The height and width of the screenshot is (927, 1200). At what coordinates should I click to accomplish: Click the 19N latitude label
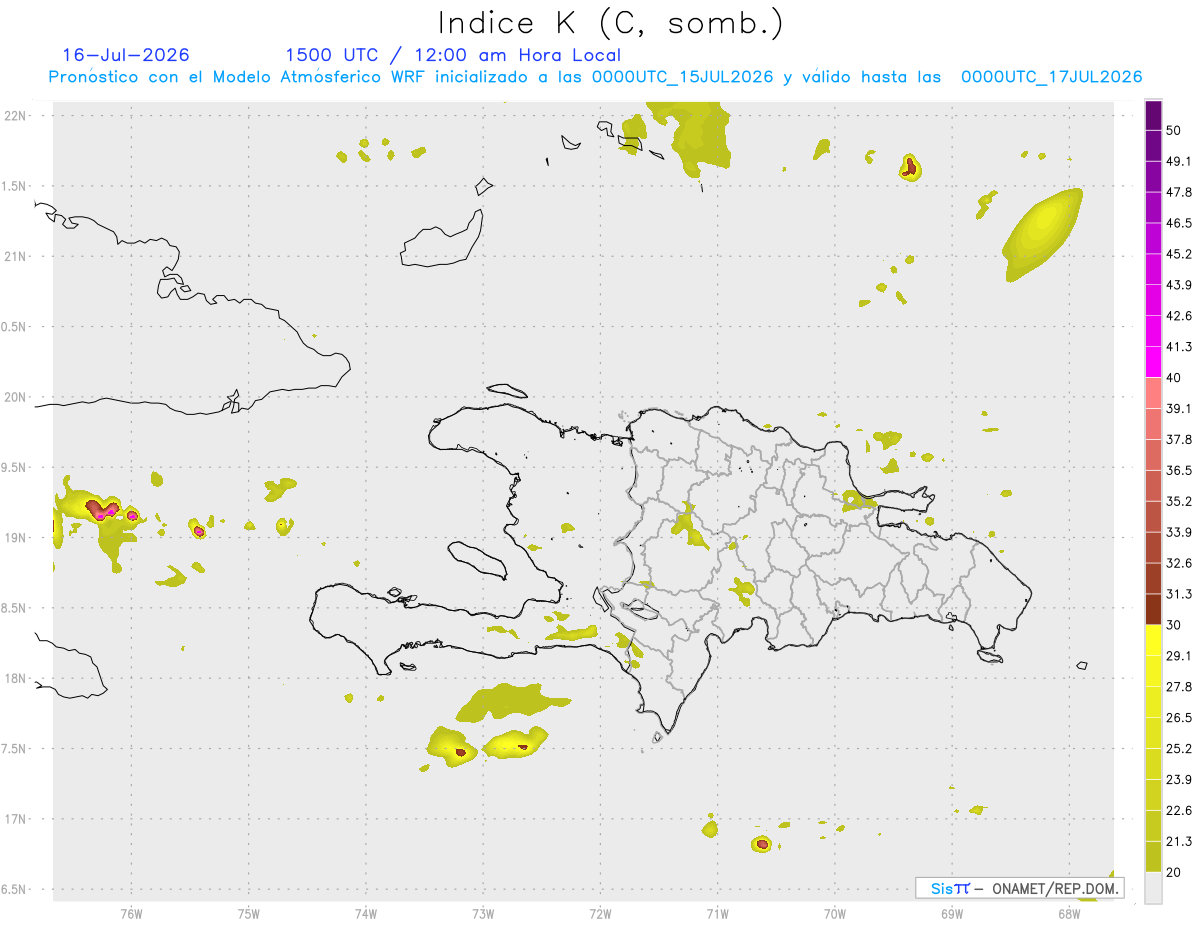point(16,537)
